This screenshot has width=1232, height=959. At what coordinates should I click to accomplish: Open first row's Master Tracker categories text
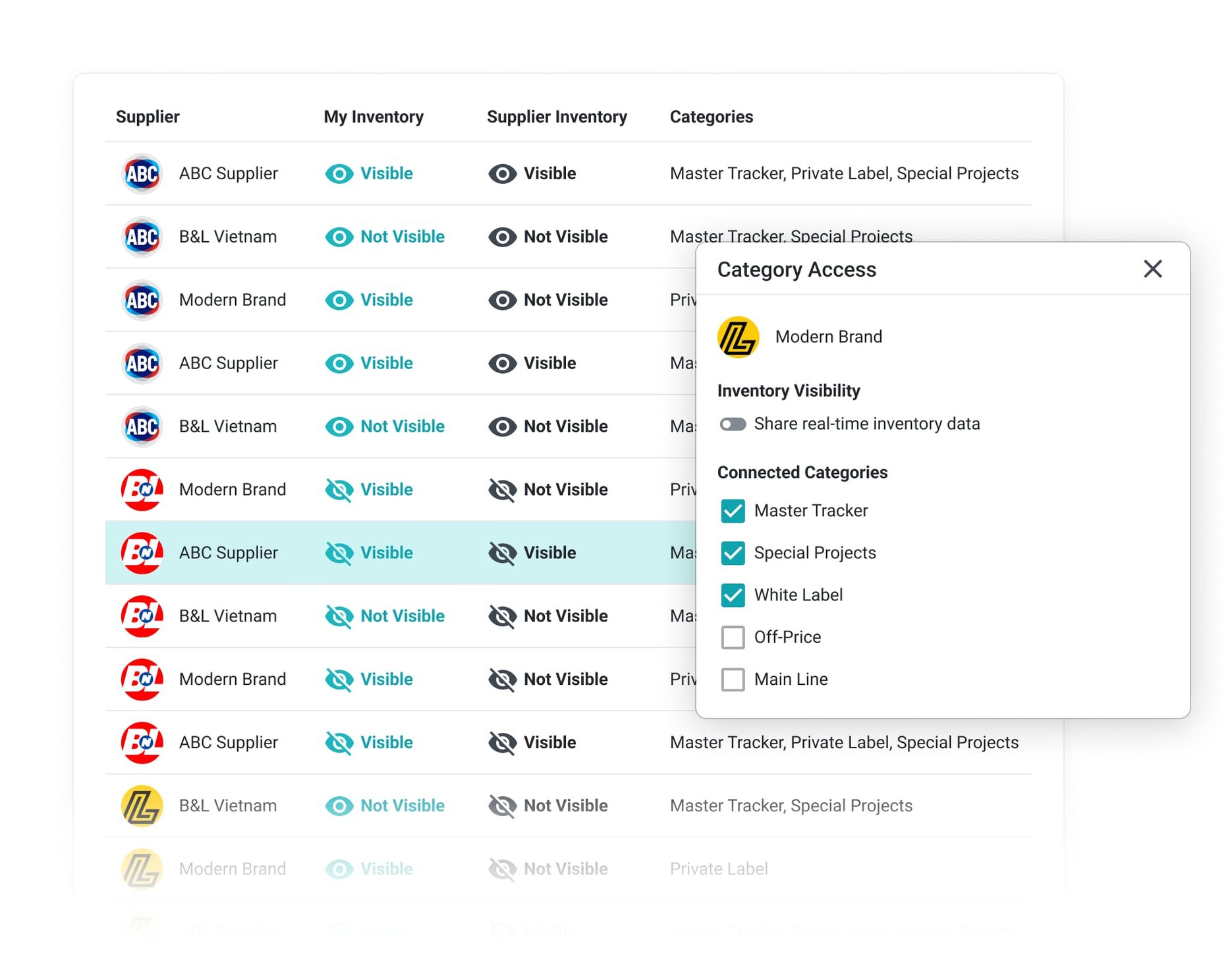844,174
